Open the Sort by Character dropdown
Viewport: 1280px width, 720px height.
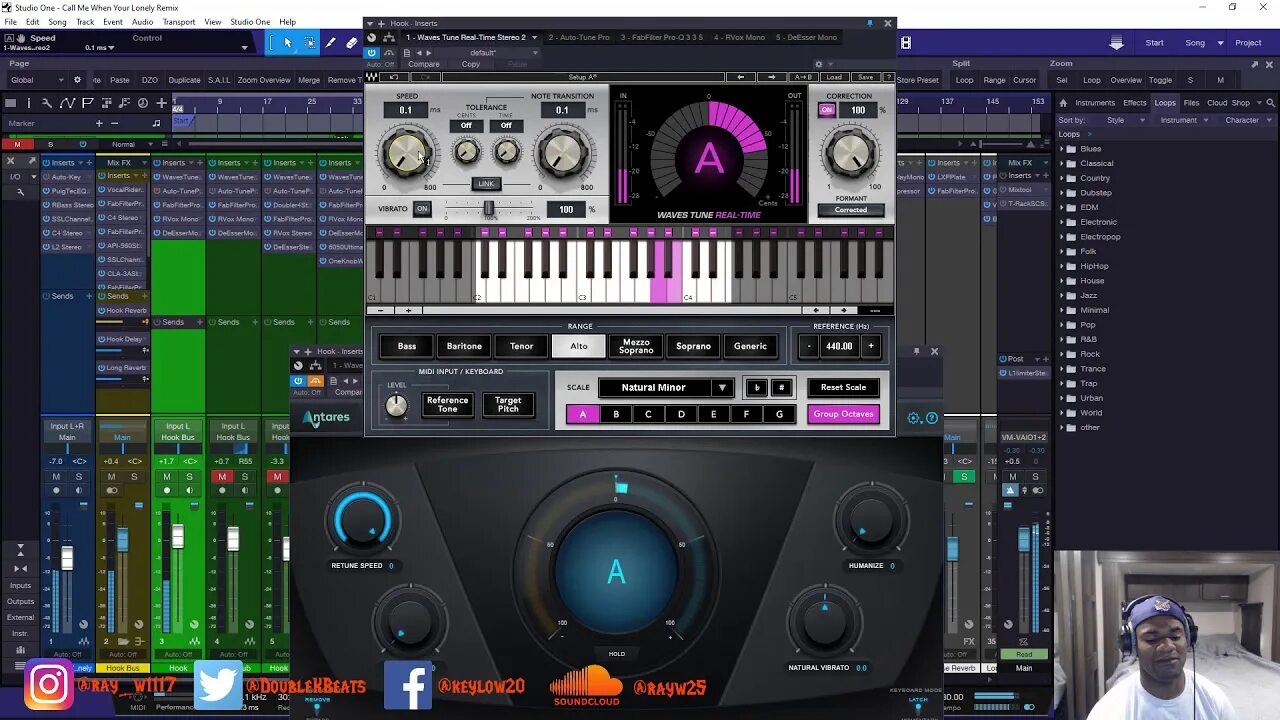coord(1248,120)
